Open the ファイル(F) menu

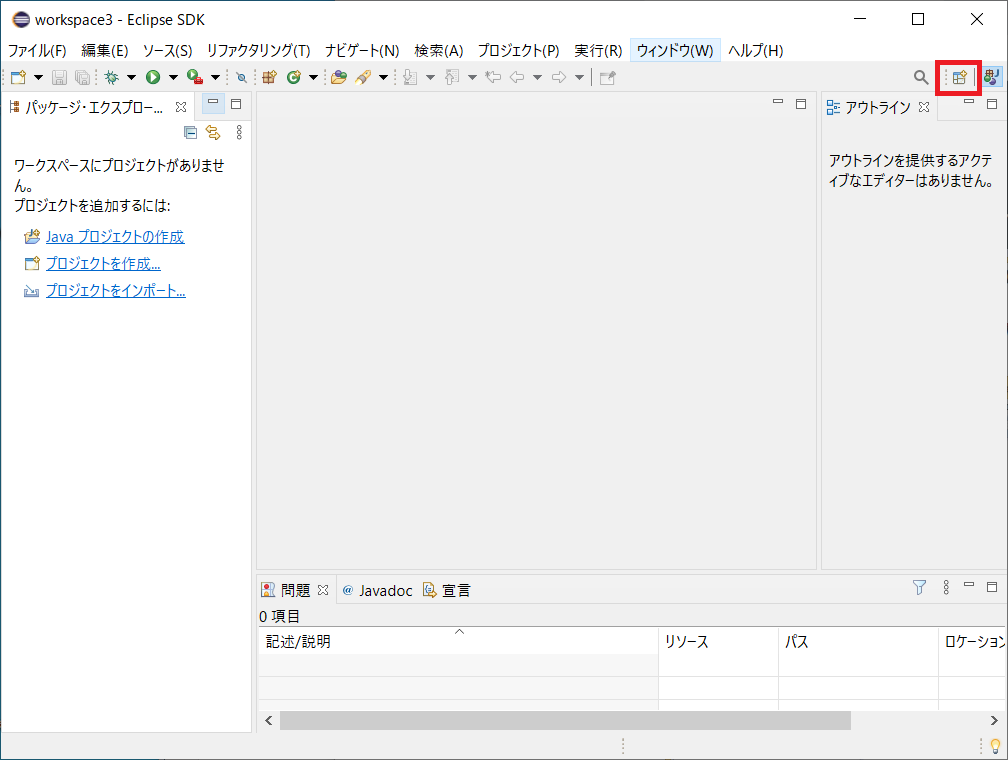pyautogui.click(x=37, y=50)
